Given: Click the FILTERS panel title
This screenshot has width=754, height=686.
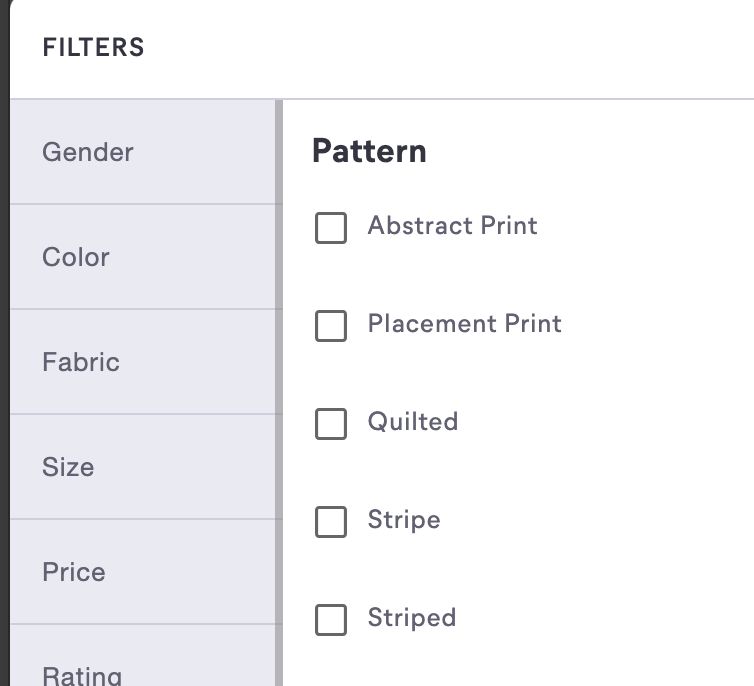Looking at the screenshot, I should pos(93,47).
